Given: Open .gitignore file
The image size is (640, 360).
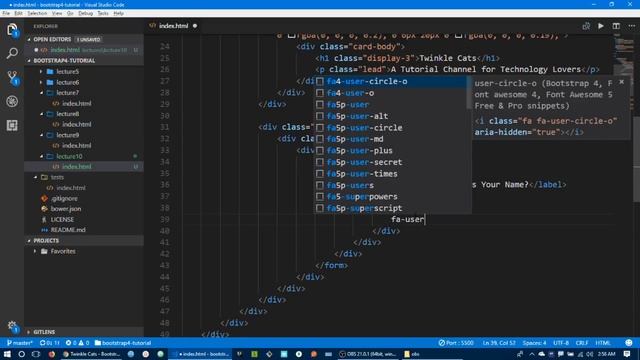Looking at the screenshot, I should 84,198.
